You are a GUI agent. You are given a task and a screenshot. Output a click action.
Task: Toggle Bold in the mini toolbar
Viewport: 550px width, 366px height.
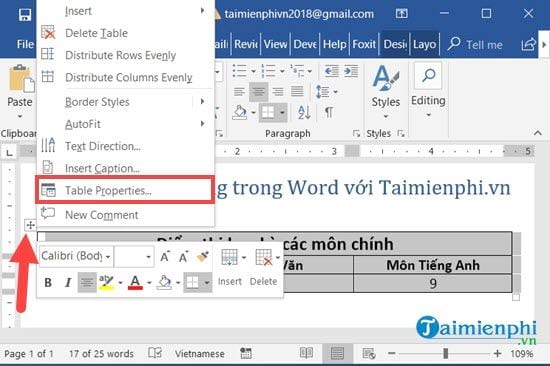coord(48,282)
